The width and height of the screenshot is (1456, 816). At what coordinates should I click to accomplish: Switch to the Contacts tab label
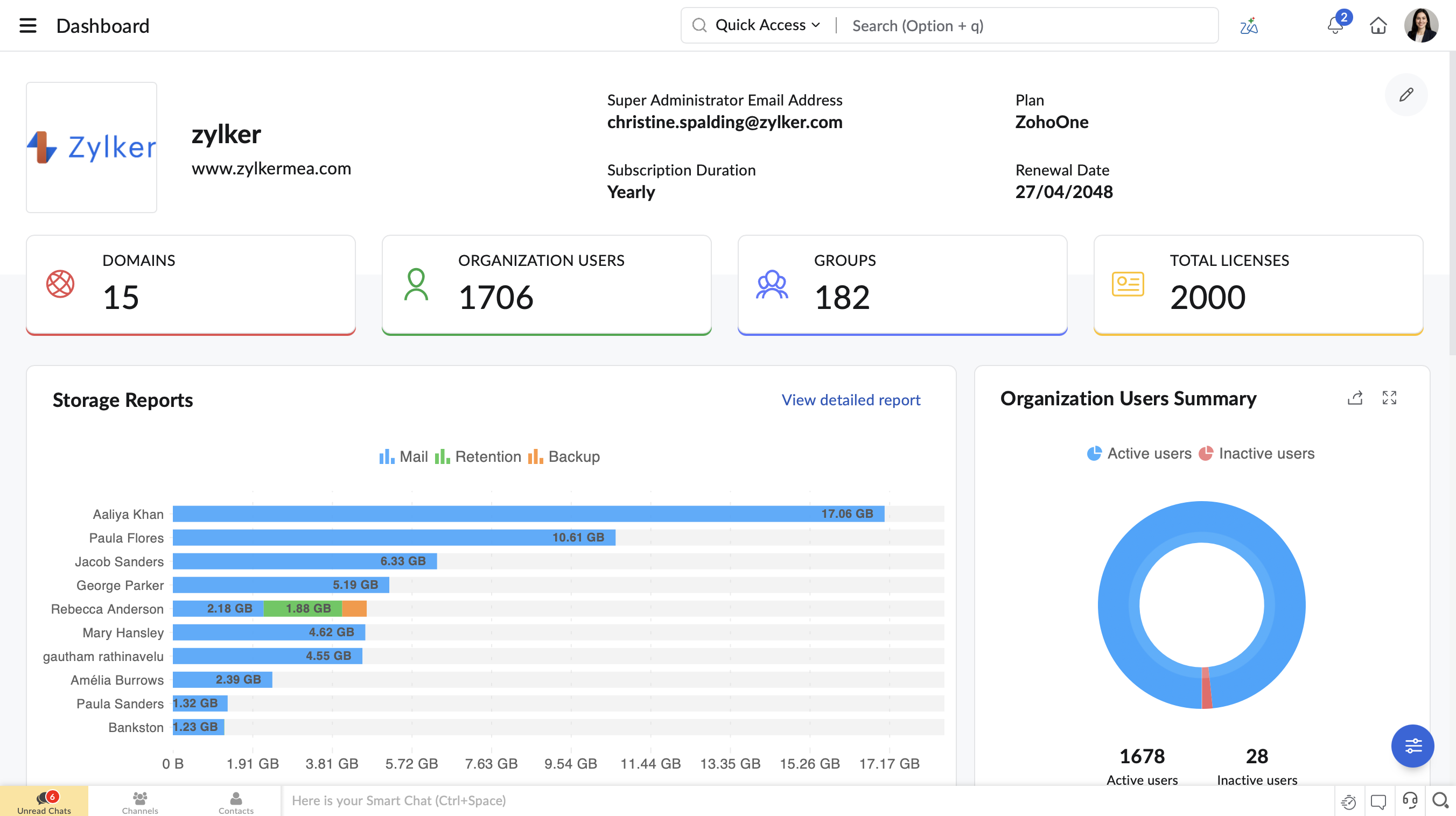pos(236,811)
